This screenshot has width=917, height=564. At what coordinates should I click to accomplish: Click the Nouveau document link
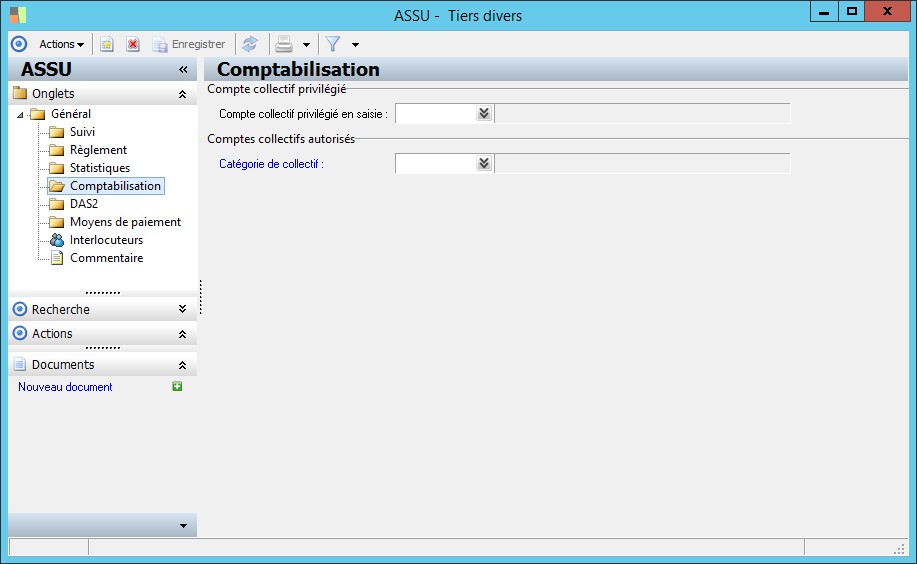[65, 387]
